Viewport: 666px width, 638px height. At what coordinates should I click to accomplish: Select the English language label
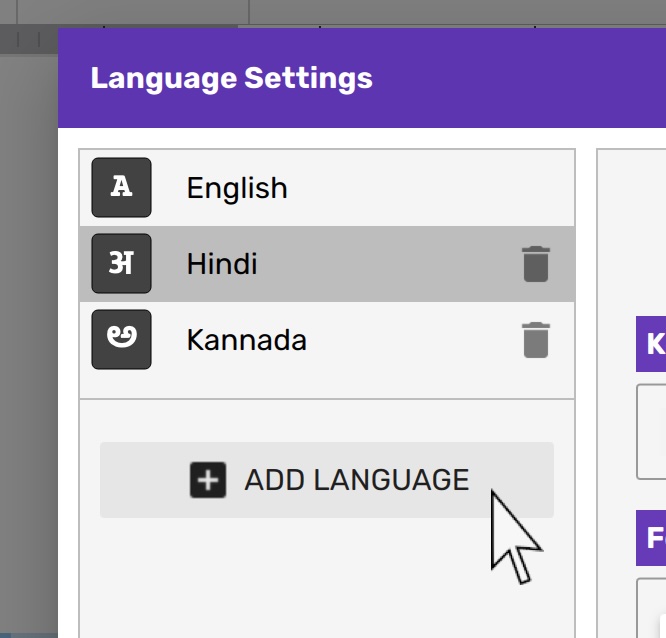(237, 188)
